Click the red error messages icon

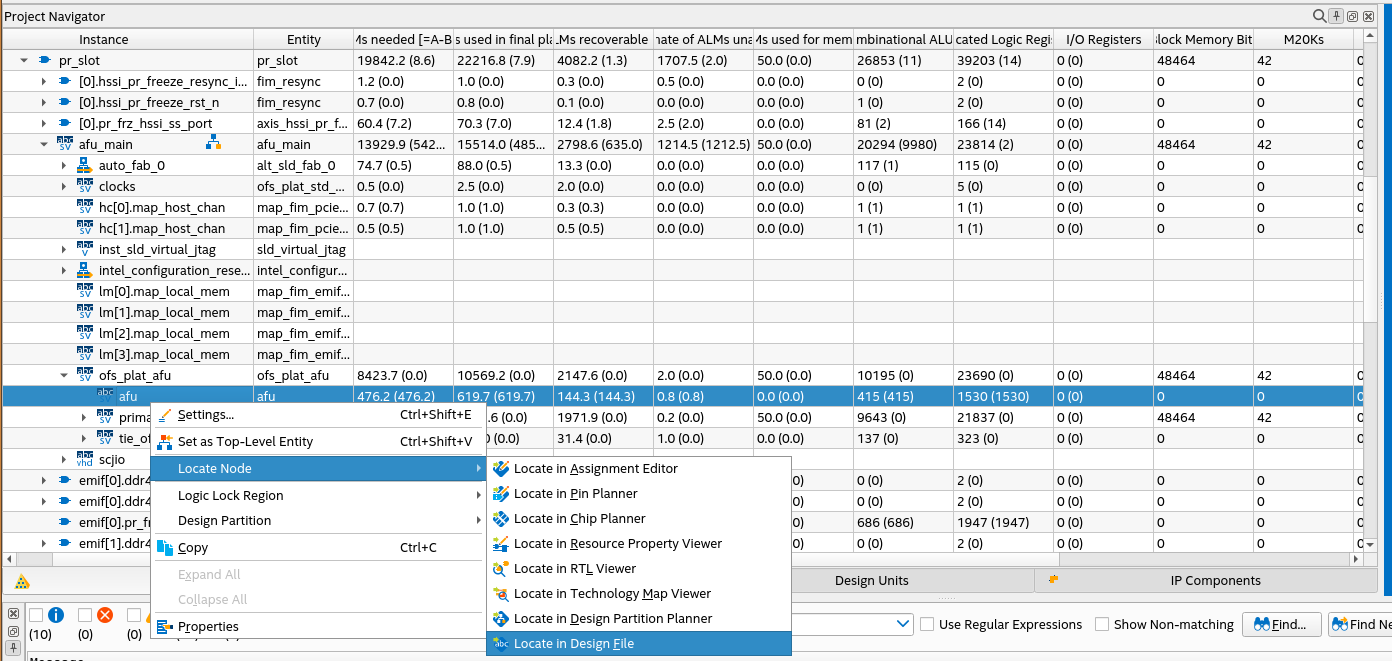[x=104, y=615]
